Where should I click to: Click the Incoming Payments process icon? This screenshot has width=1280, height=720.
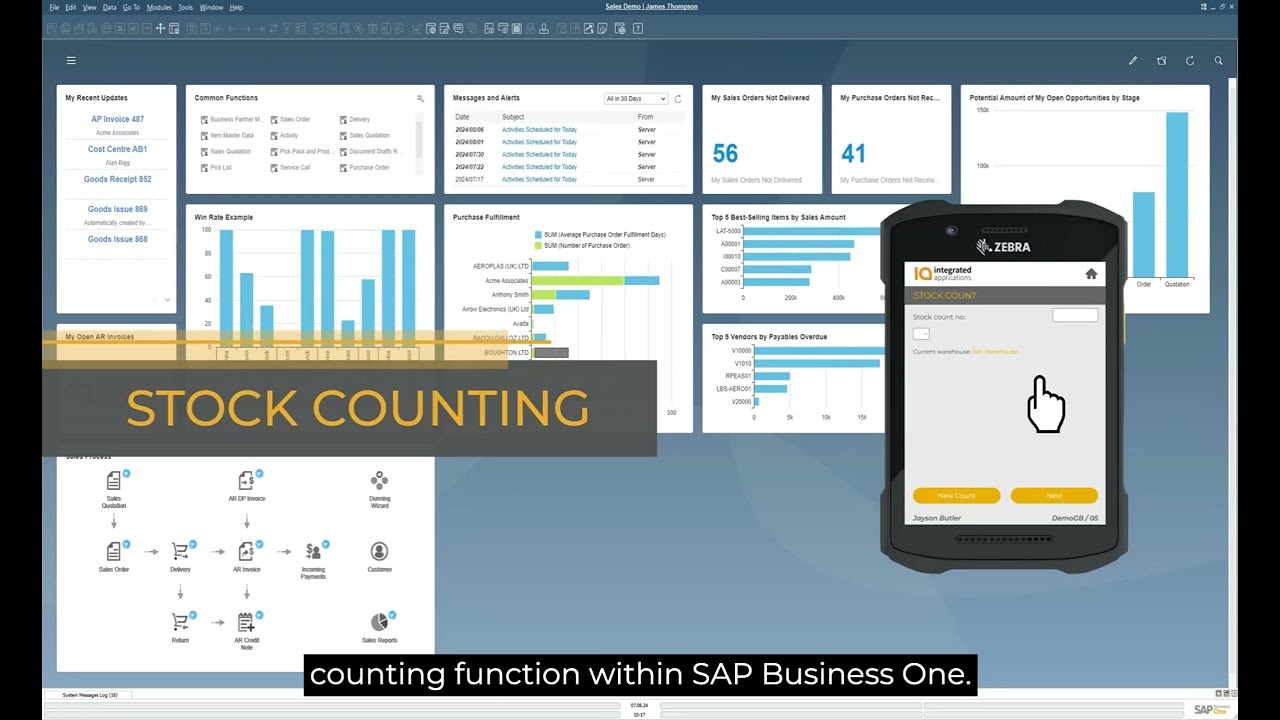[313, 551]
